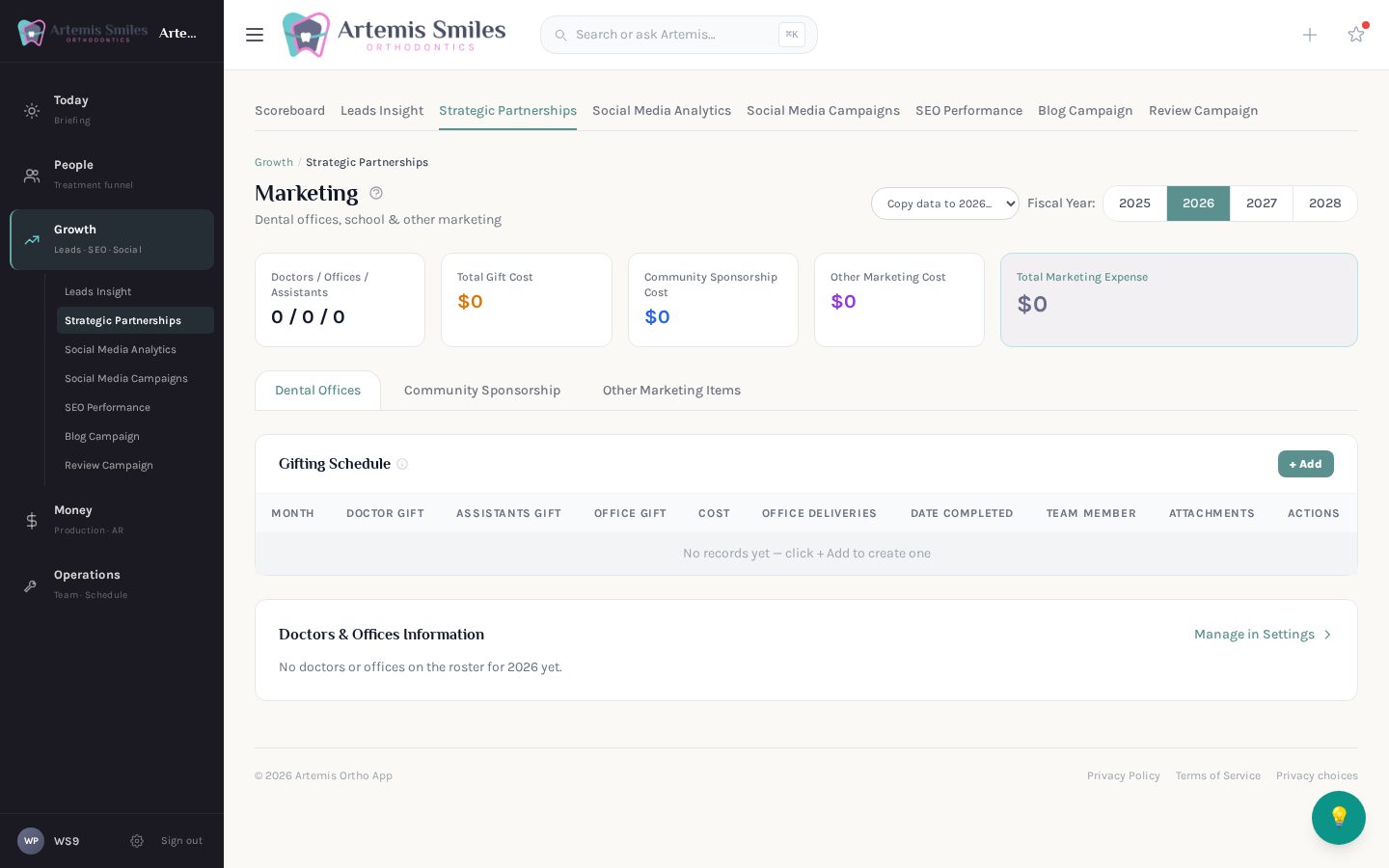Open Review Campaign in sidebar submenu

coord(135,465)
